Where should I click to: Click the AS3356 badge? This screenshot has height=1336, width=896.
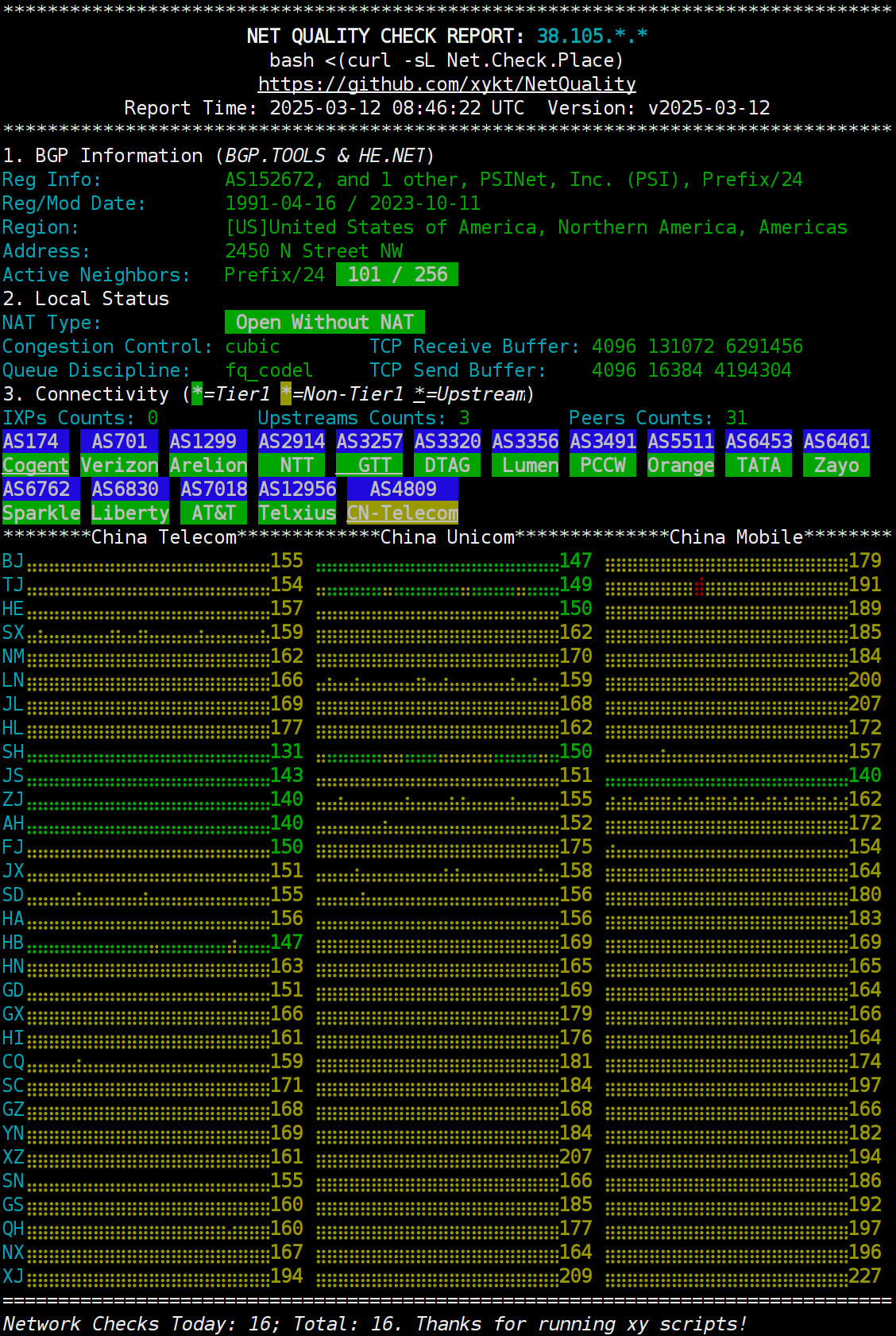tap(525, 442)
